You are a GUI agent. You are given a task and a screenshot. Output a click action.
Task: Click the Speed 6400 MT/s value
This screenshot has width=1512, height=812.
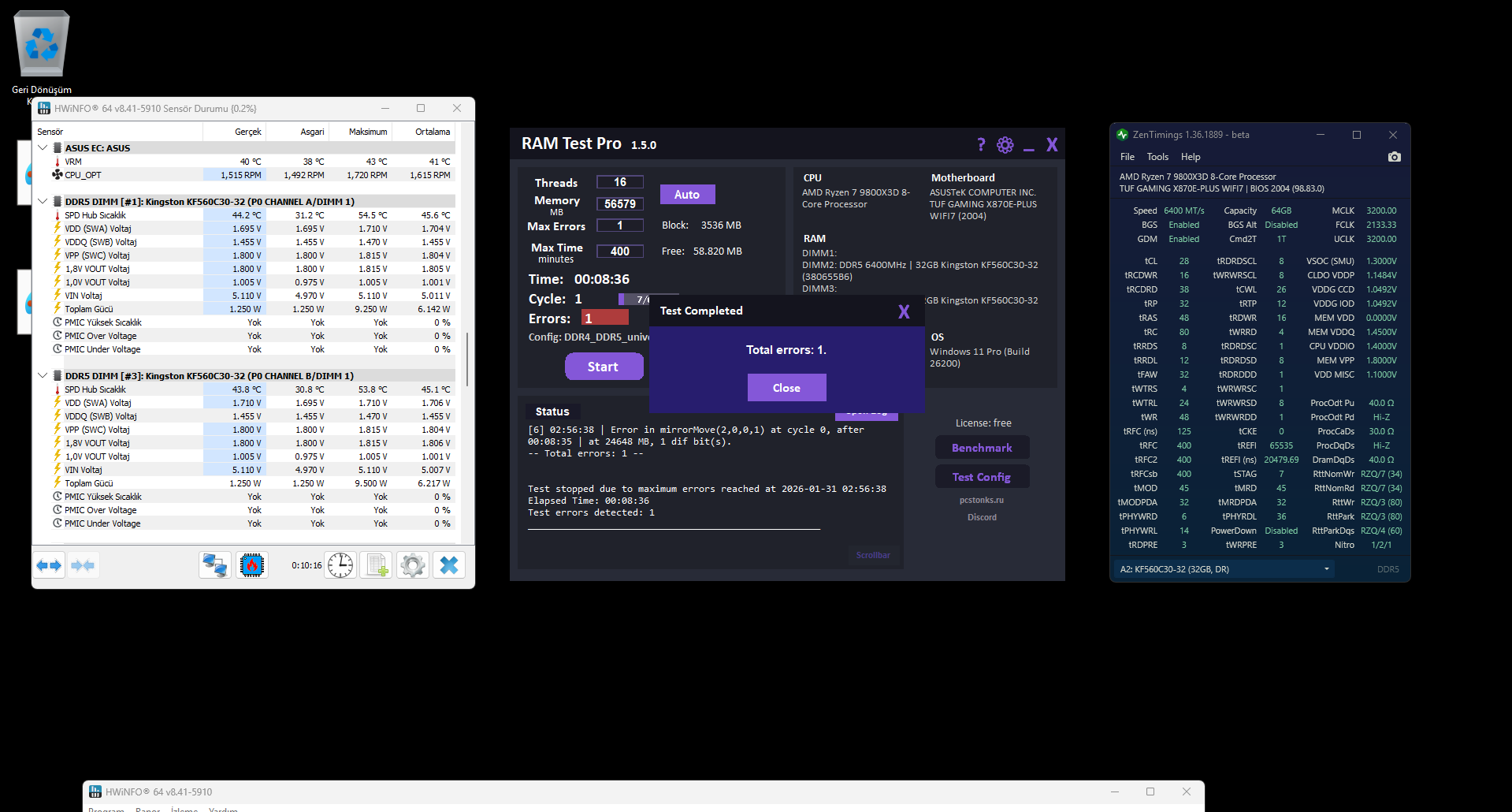[x=1184, y=210]
